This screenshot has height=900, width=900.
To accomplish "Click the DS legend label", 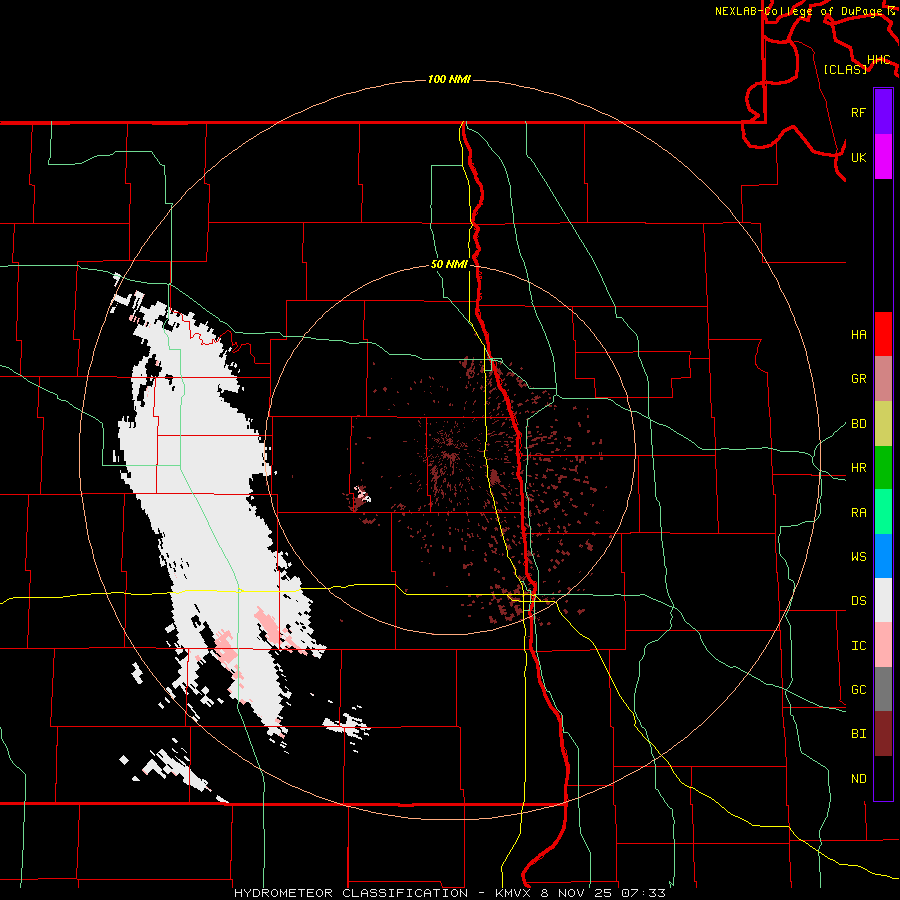I will coord(858,601).
